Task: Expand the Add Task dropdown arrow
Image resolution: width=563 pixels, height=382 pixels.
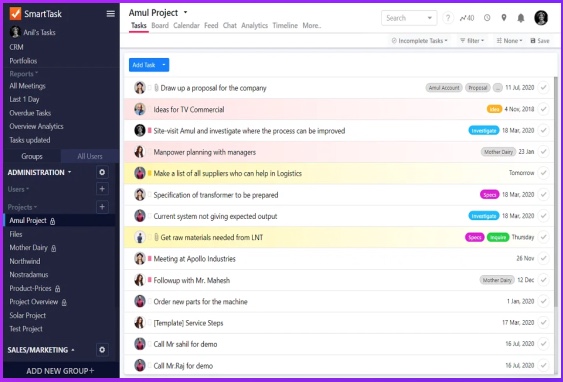Action: pyautogui.click(x=164, y=65)
